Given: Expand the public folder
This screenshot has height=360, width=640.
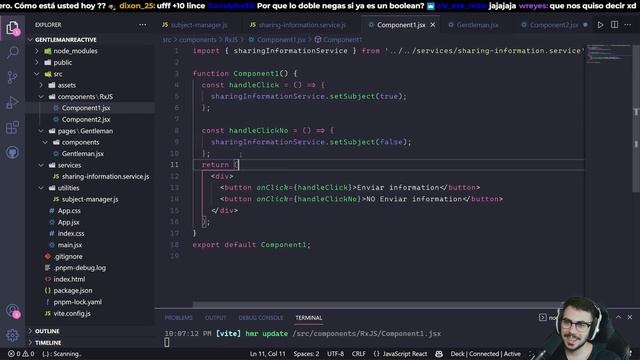Looking at the screenshot, I should [62, 62].
